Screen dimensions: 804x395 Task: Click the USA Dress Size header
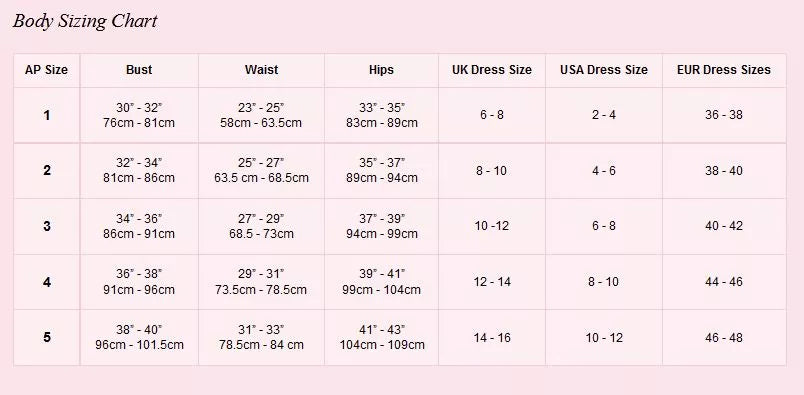tap(604, 70)
